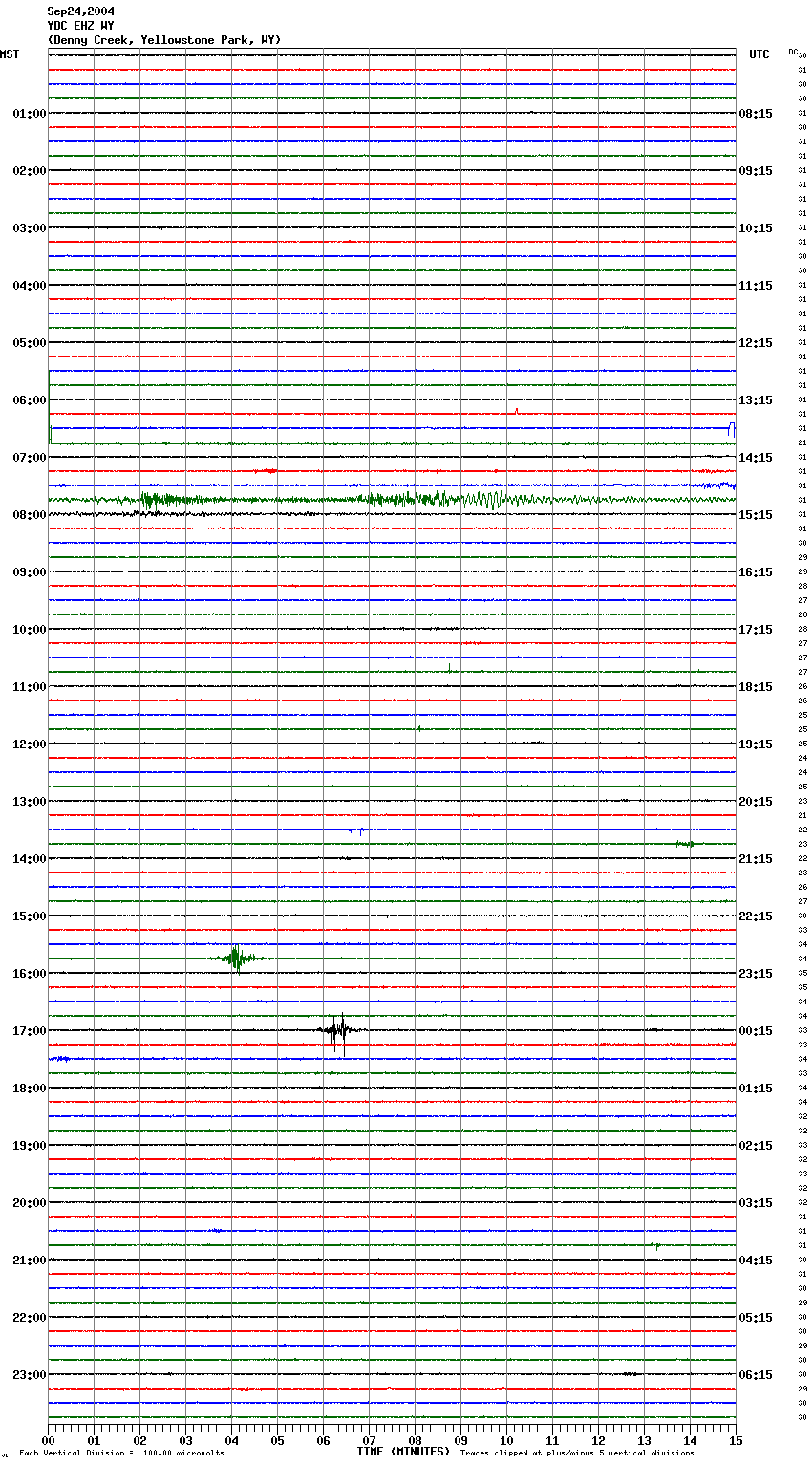Select the 10:00 MST time label
This screenshot has height=1466, width=812.
click(30, 630)
